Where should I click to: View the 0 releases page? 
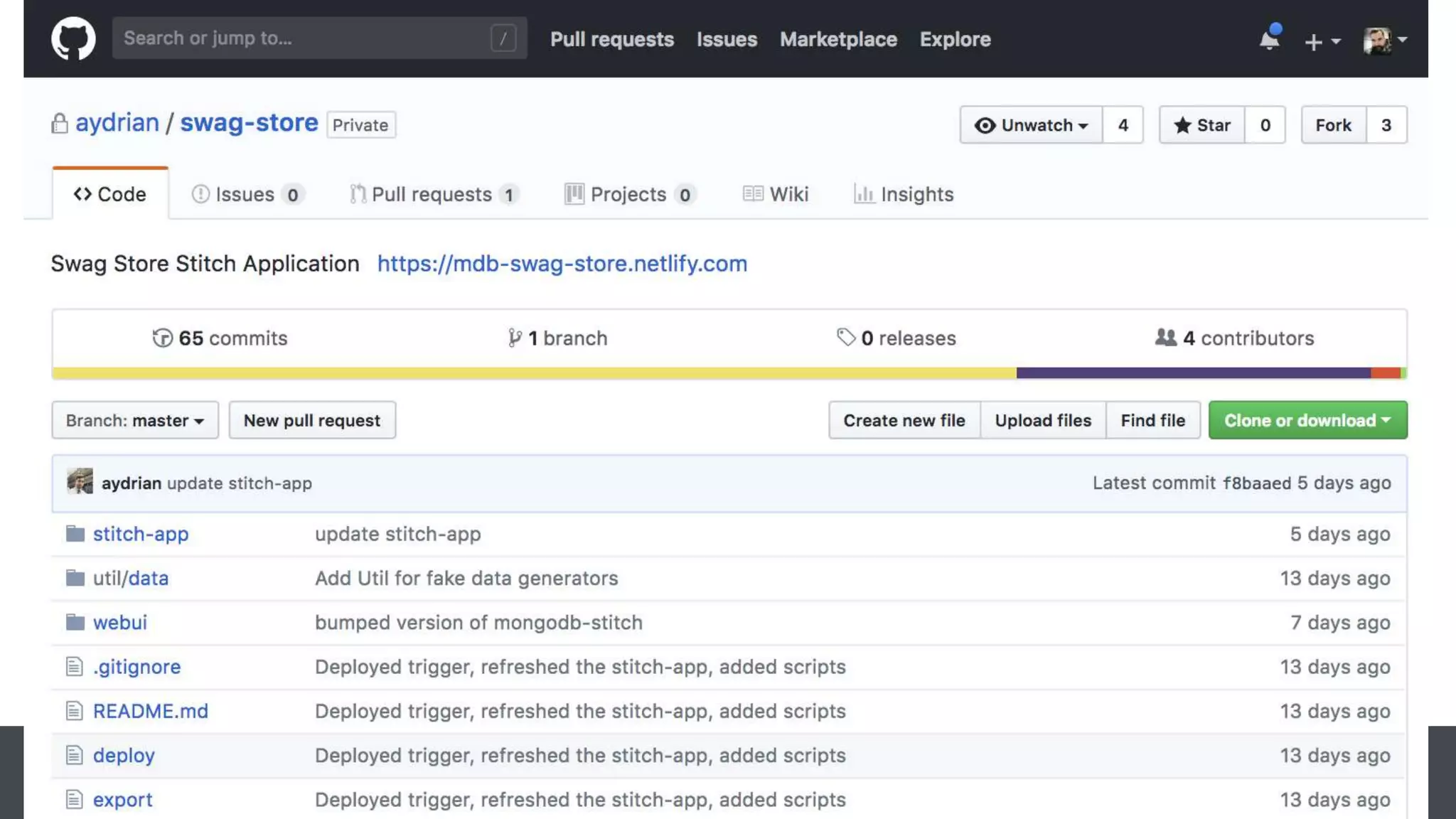pyautogui.click(x=896, y=338)
